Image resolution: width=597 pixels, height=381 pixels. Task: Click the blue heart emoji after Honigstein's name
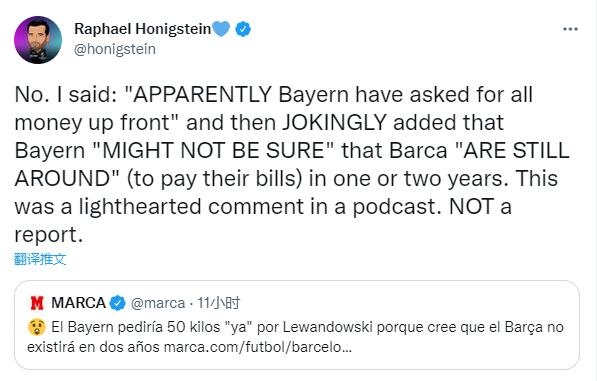221,29
